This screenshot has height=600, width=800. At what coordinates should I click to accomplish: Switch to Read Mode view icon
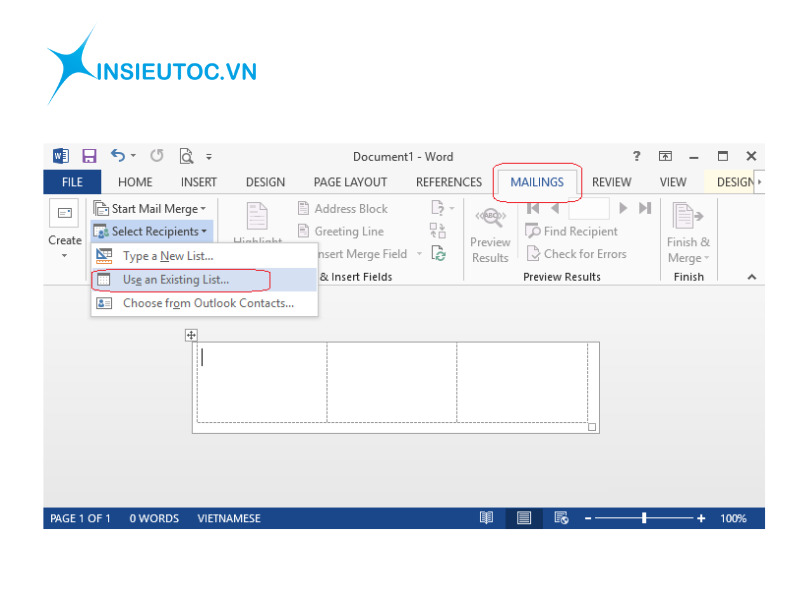pyautogui.click(x=486, y=518)
